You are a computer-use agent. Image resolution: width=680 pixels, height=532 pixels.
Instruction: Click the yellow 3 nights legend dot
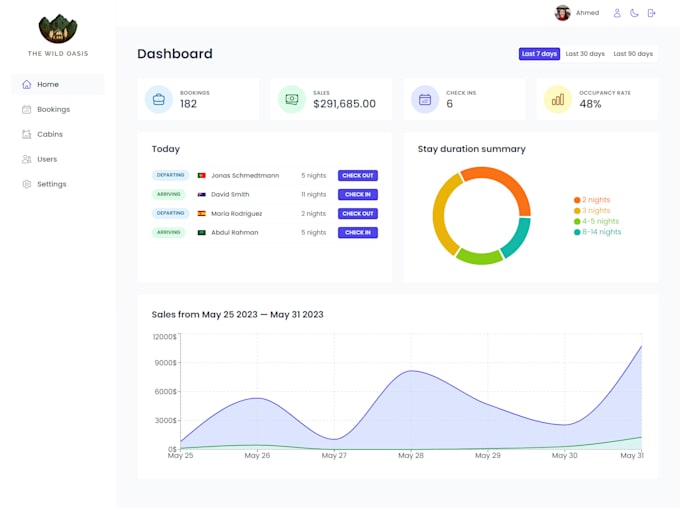point(577,211)
